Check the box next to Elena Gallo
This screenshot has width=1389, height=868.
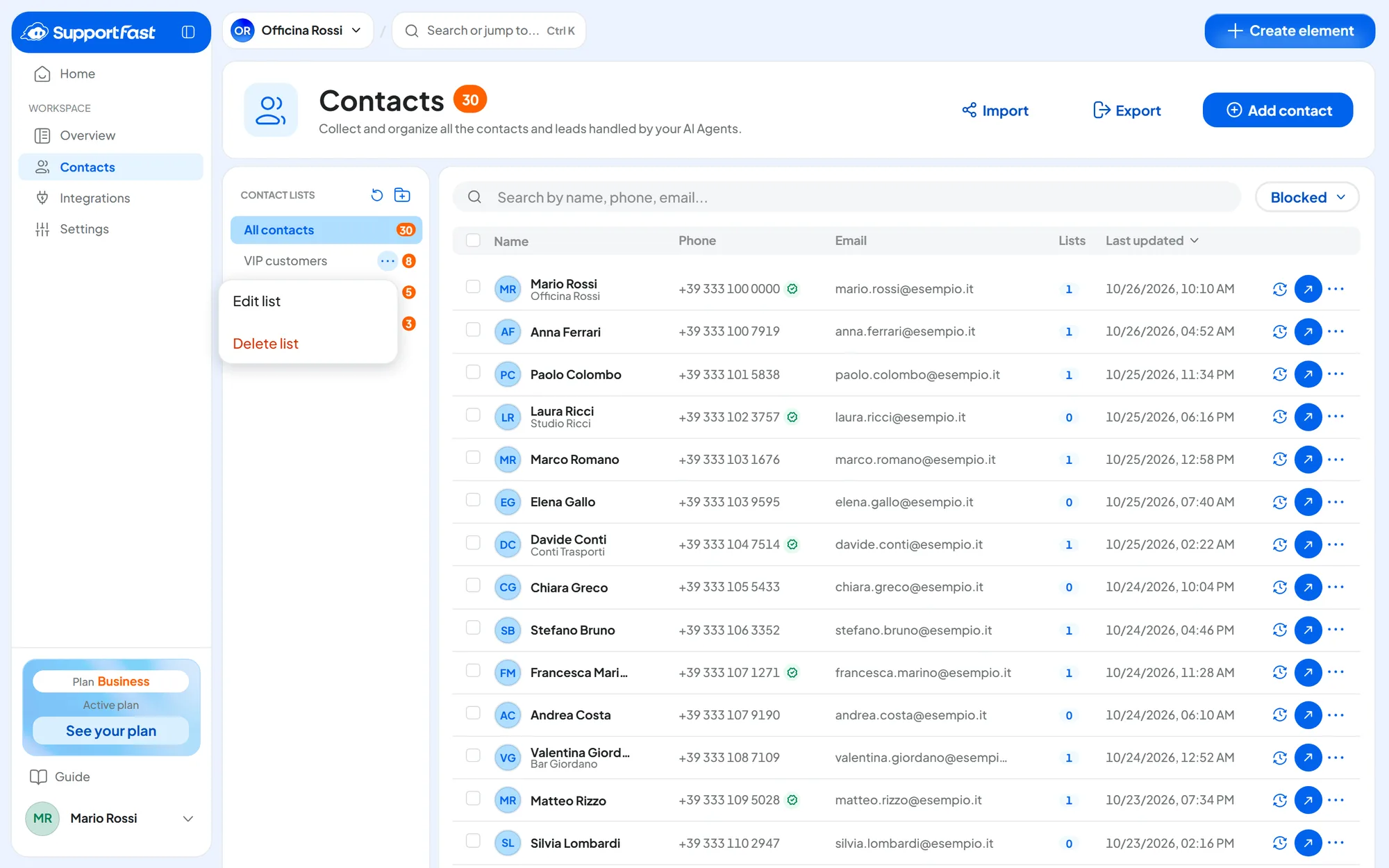473,499
